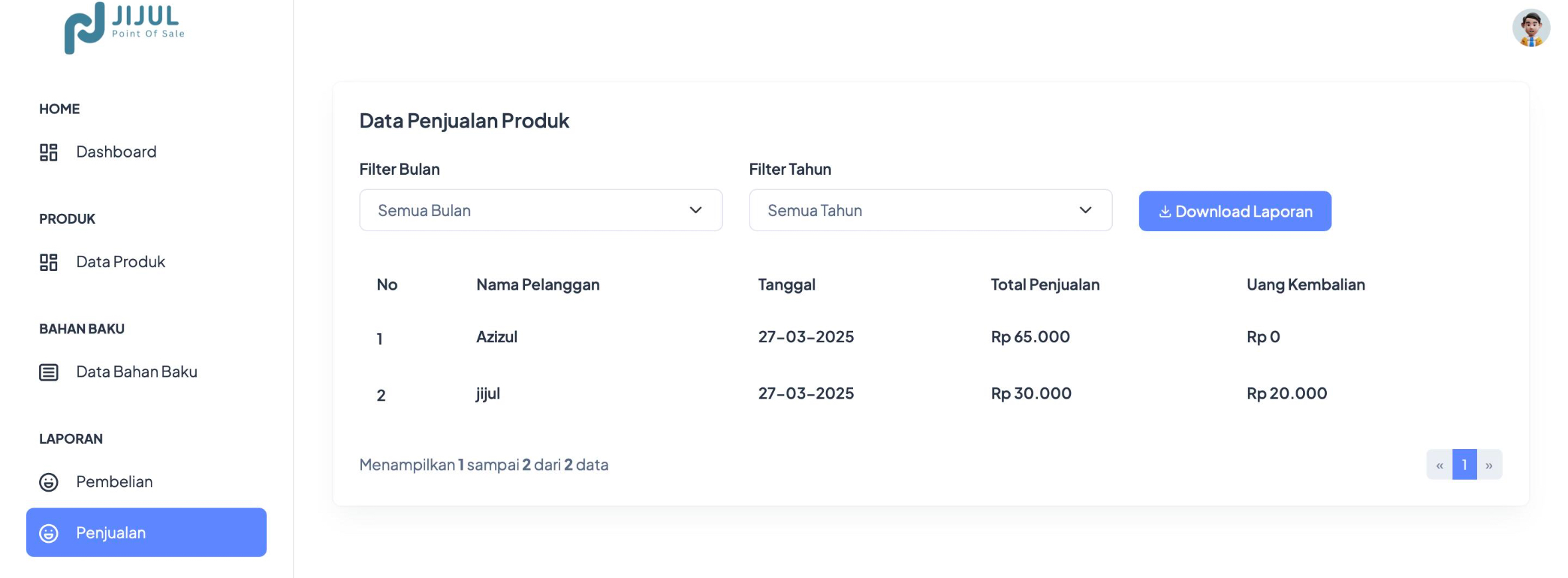Click the smiley icon next to Penjualan
This screenshot has width=1568, height=578.
click(x=49, y=533)
